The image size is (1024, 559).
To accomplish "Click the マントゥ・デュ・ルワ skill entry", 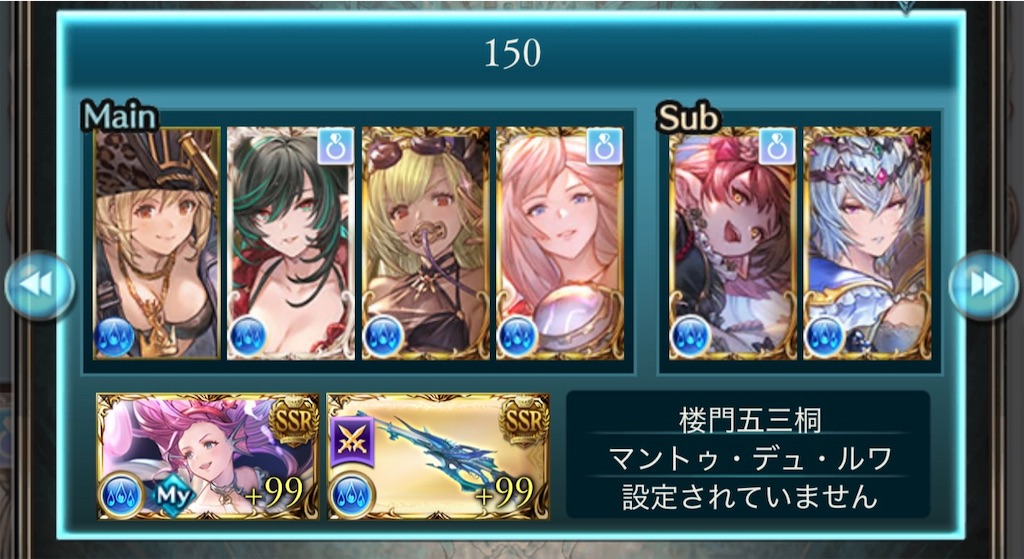I will click(x=749, y=458).
